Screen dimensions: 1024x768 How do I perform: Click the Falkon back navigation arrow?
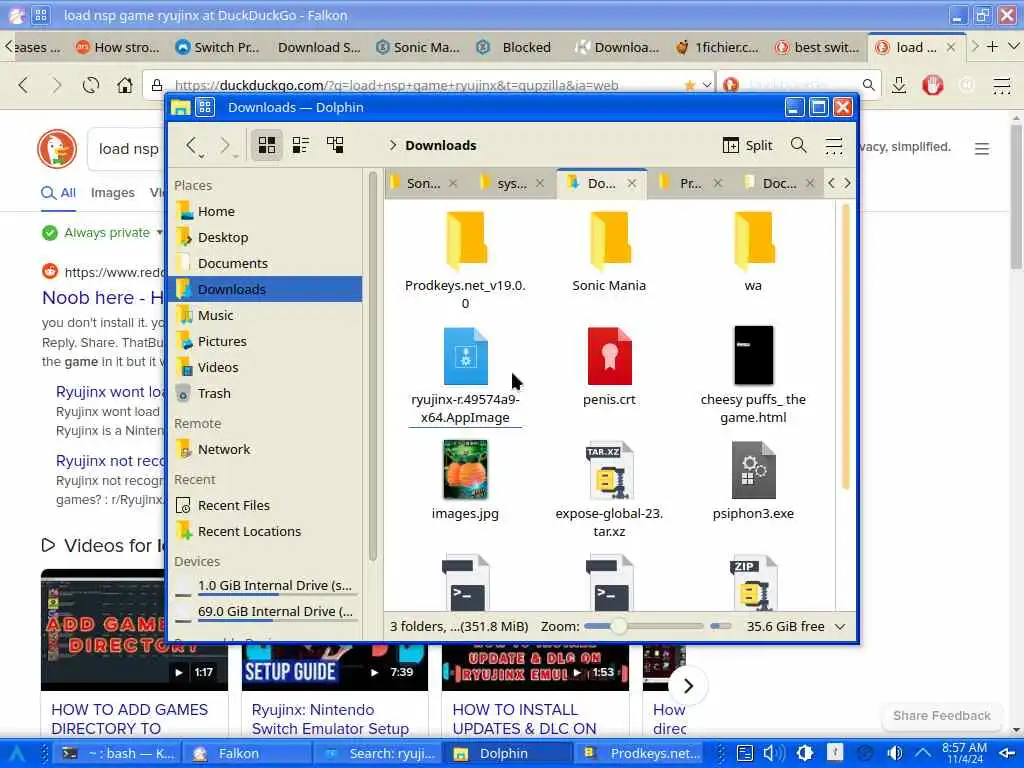pyautogui.click(x=24, y=85)
